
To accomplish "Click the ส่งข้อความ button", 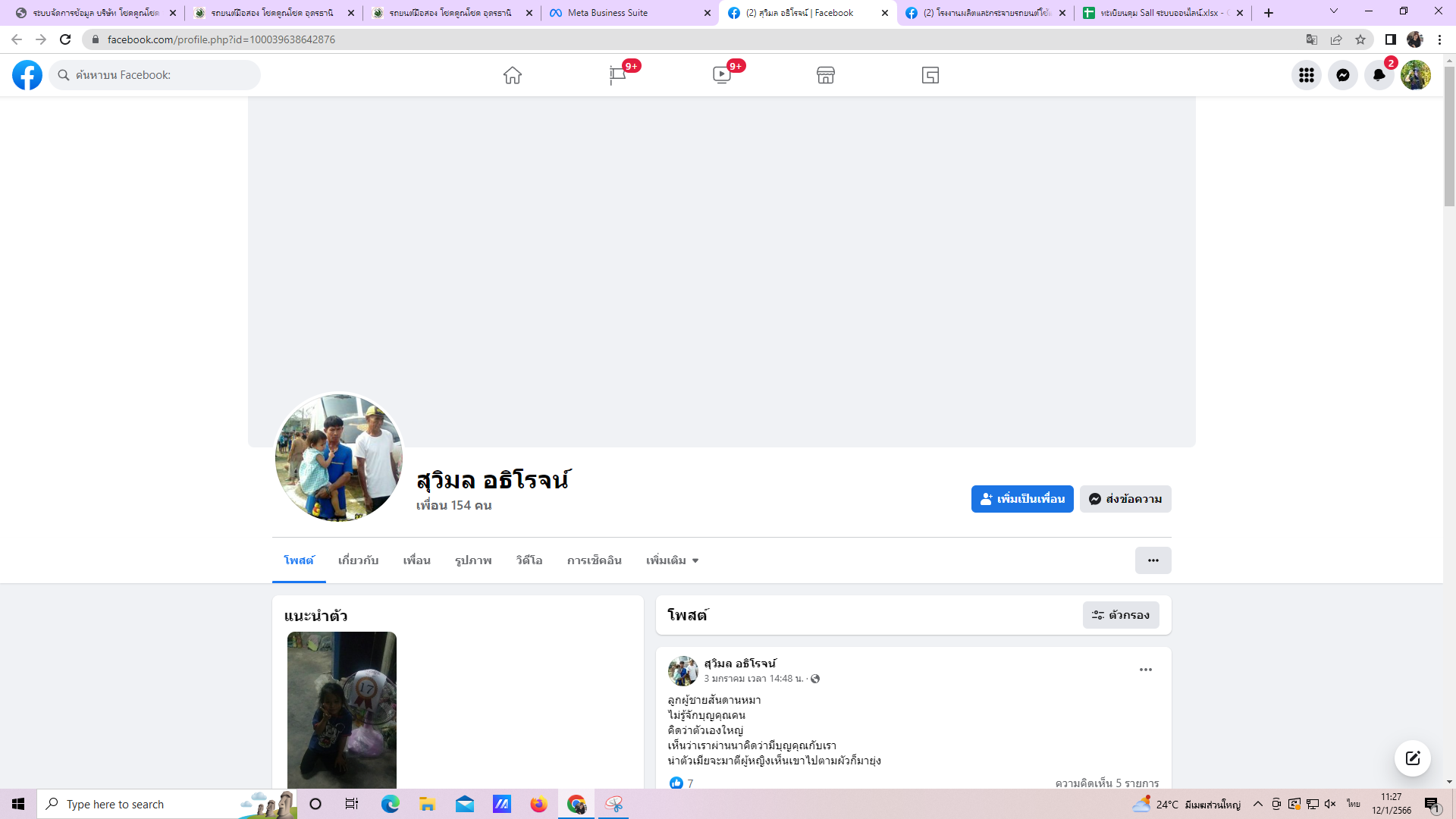I will 1125,499.
